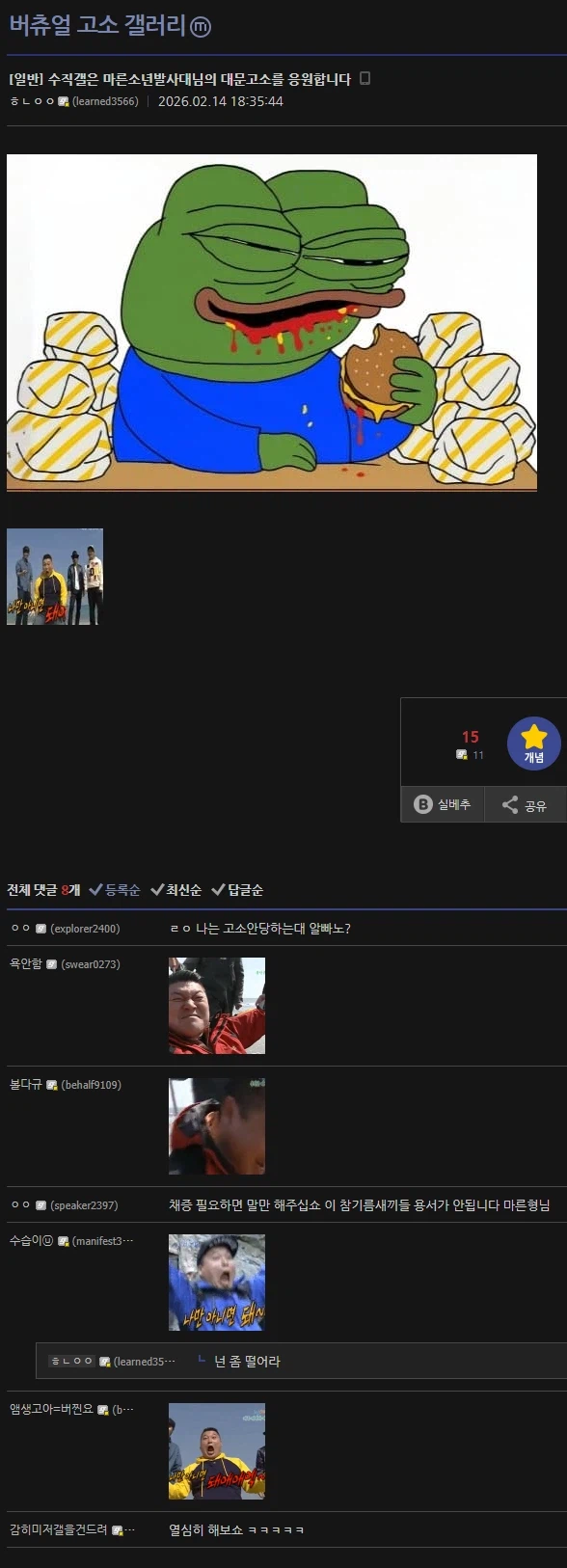Image resolution: width=567 pixels, height=1568 pixels.
Task: Click the 전체 댓글 8개 comment count label
Action: pos(43,890)
